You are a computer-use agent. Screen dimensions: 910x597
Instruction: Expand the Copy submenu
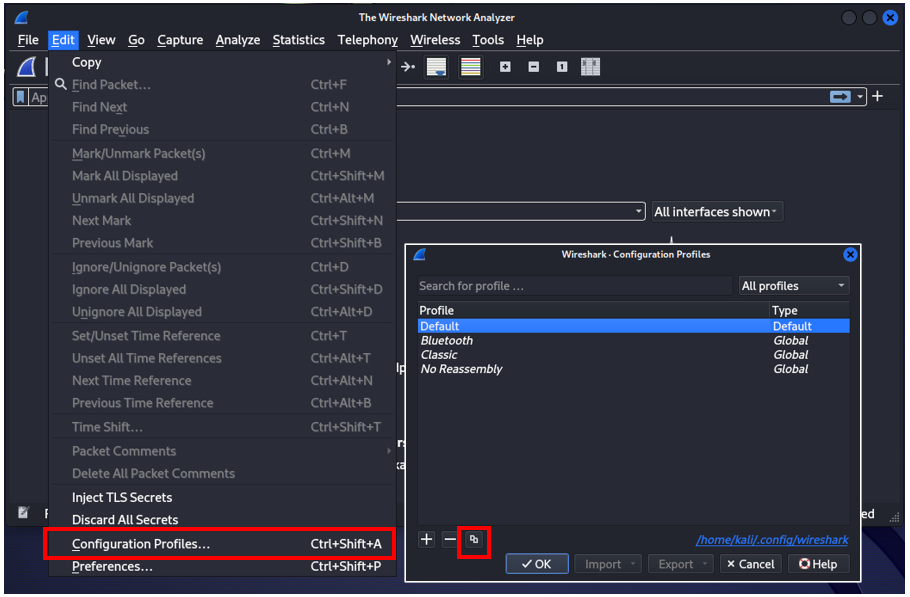(223, 62)
